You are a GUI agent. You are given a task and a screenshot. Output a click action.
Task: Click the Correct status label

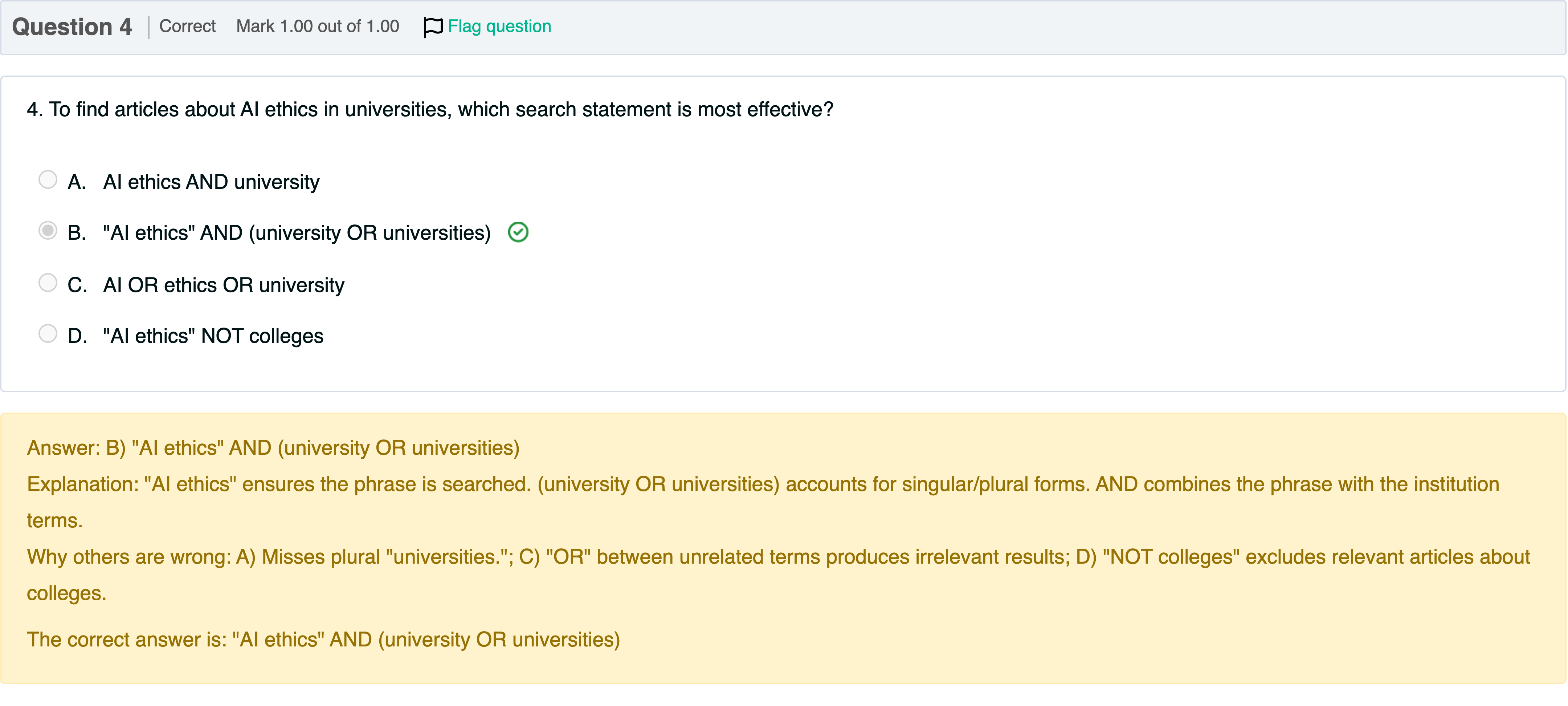tap(188, 26)
